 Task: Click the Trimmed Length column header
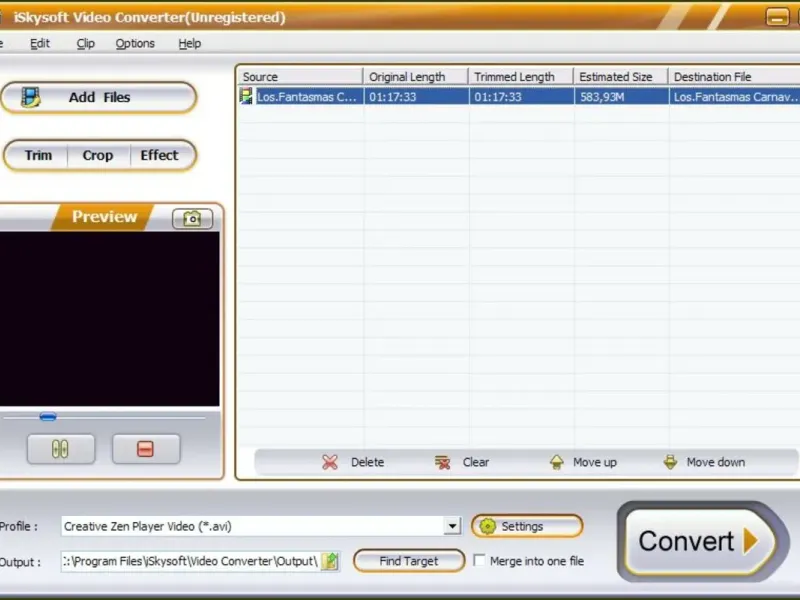[521, 77]
